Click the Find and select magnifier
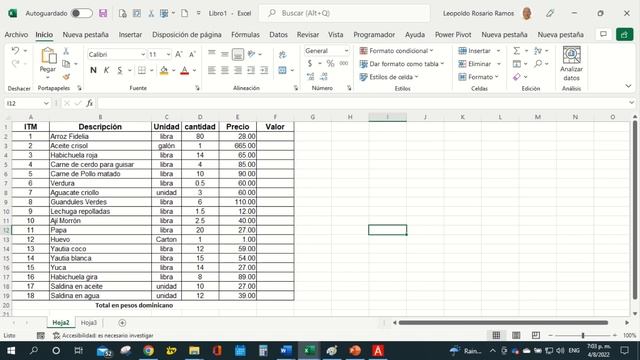640x360 pixels. point(538,64)
